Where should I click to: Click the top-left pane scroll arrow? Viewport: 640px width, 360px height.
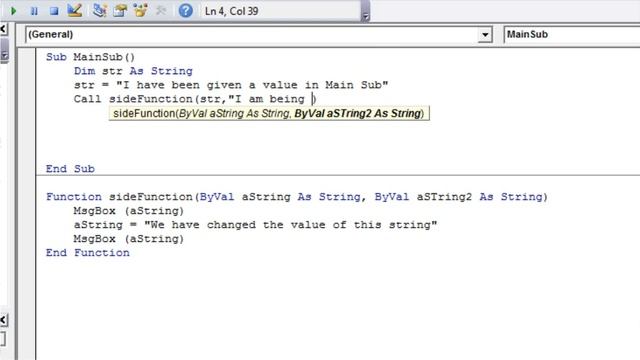tap(4, 29)
